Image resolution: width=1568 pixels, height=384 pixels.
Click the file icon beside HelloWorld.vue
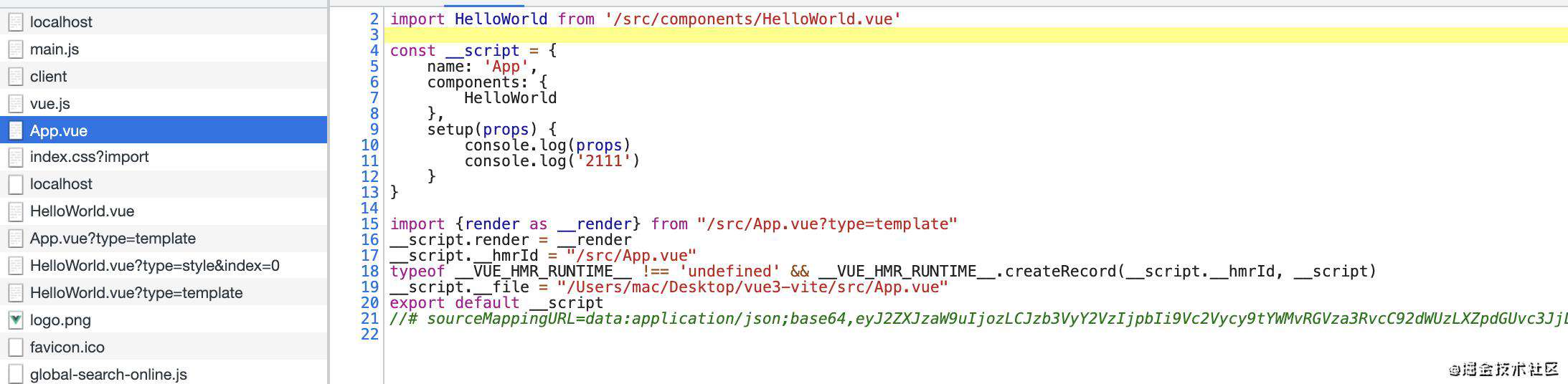pos(15,211)
